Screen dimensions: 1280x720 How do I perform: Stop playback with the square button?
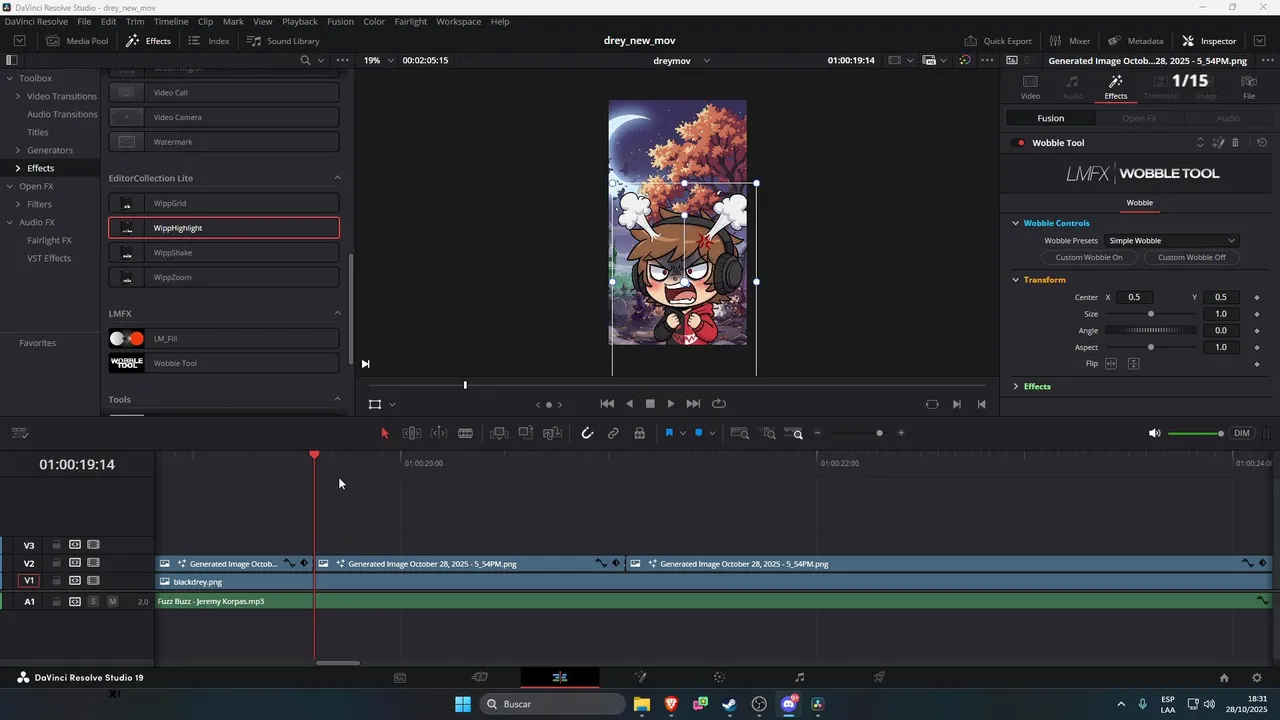tap(650, 404)
